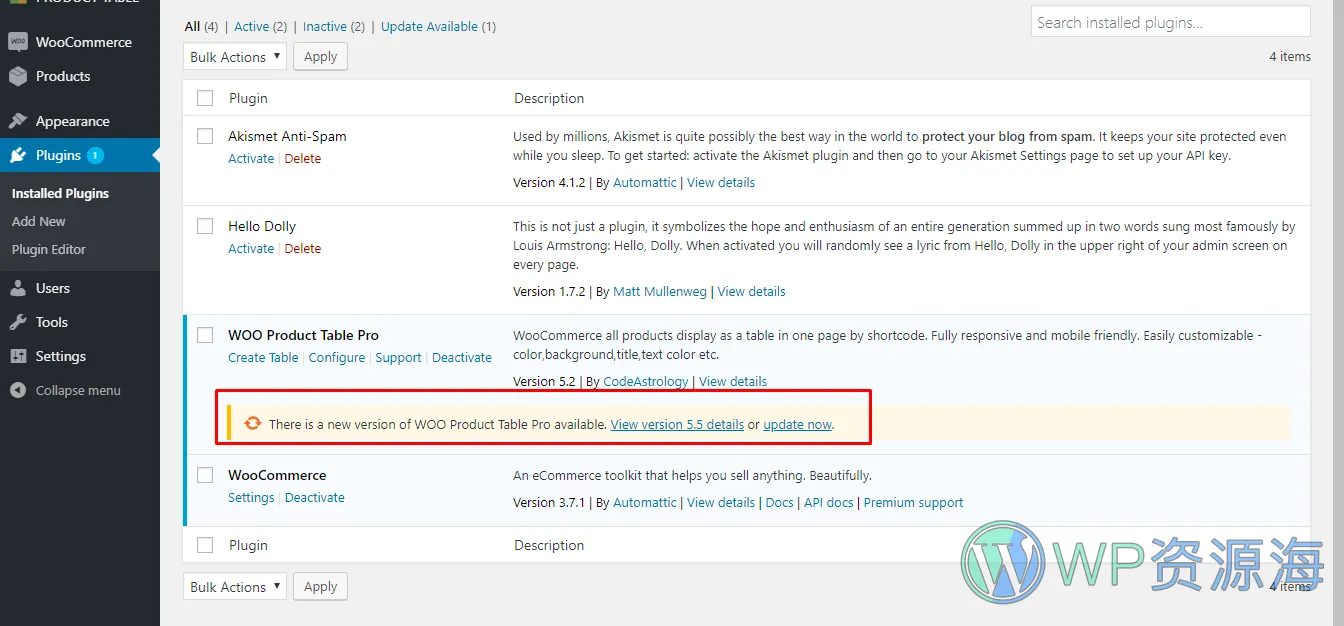Viewport: 1344px width, 626px height.
Task: Click Support link for WOO Product Table
Action: tap(398, 357)
